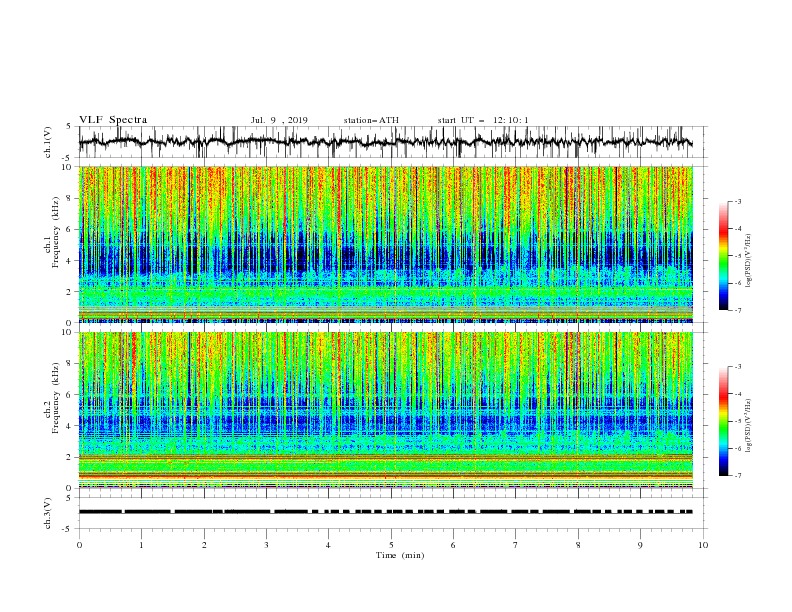Click the "Time (min)" axis title
The height and width of the screenshot is (612, 792).
[400, 555]
